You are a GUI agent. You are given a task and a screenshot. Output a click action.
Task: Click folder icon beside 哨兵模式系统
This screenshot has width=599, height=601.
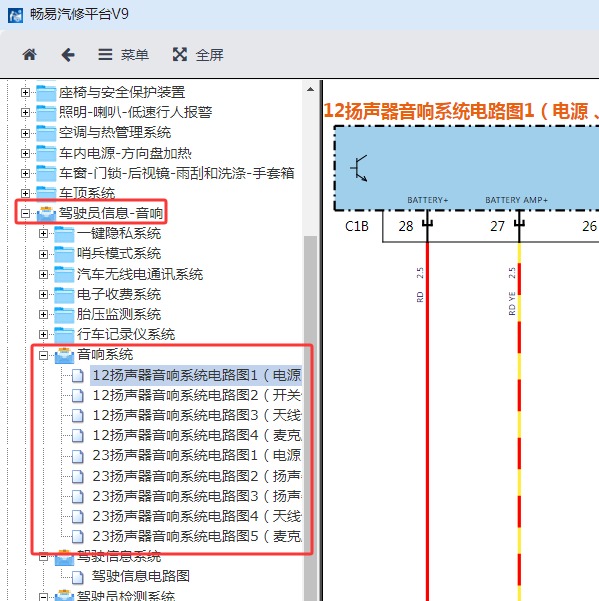point(64,254)
